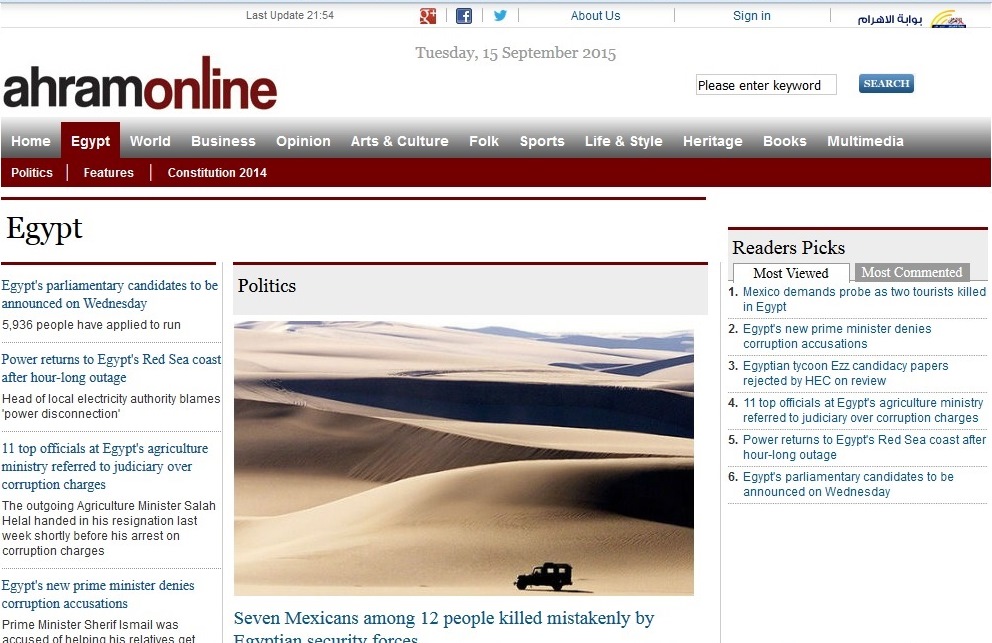Click the desert dunes article image
This screenshot has height=643, width=992.
(463, 458)
